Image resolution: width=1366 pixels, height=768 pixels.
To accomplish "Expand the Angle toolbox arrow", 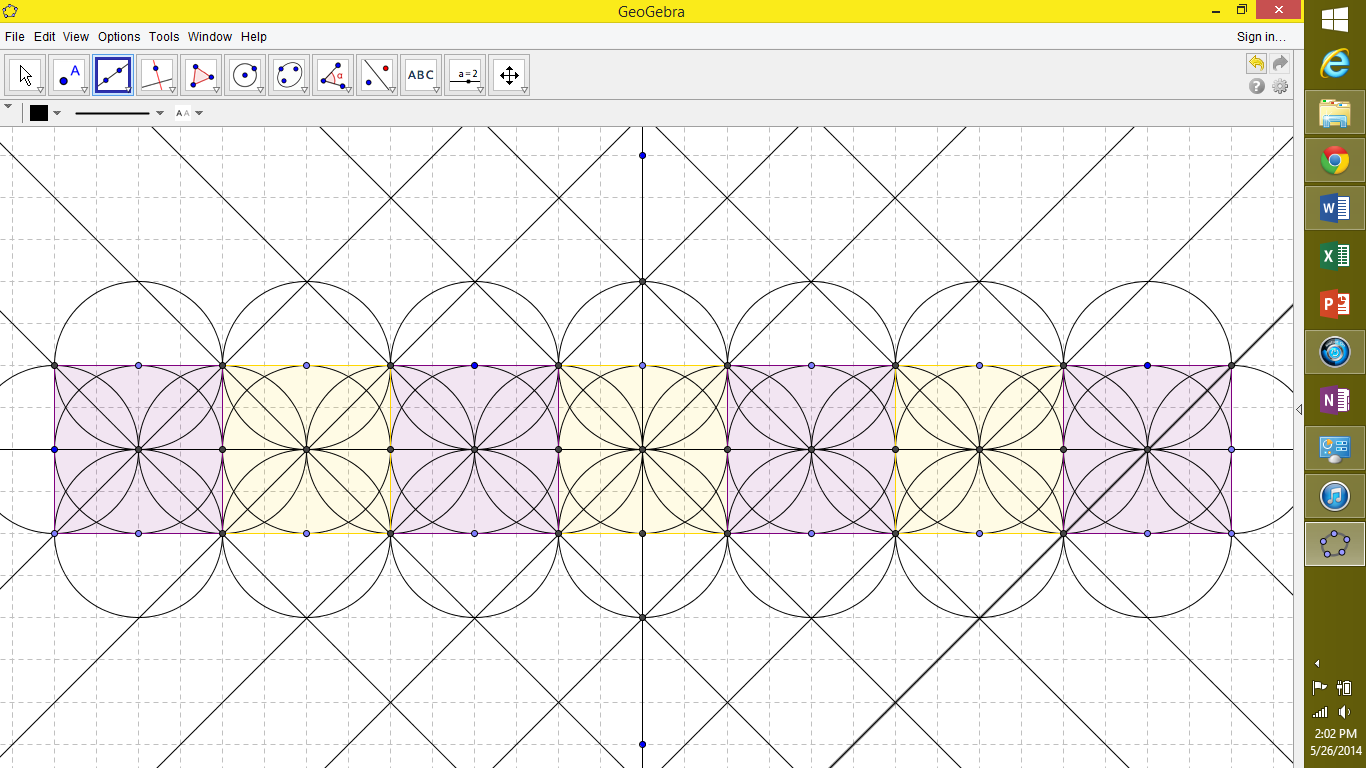I will click(x=348, y=90).
